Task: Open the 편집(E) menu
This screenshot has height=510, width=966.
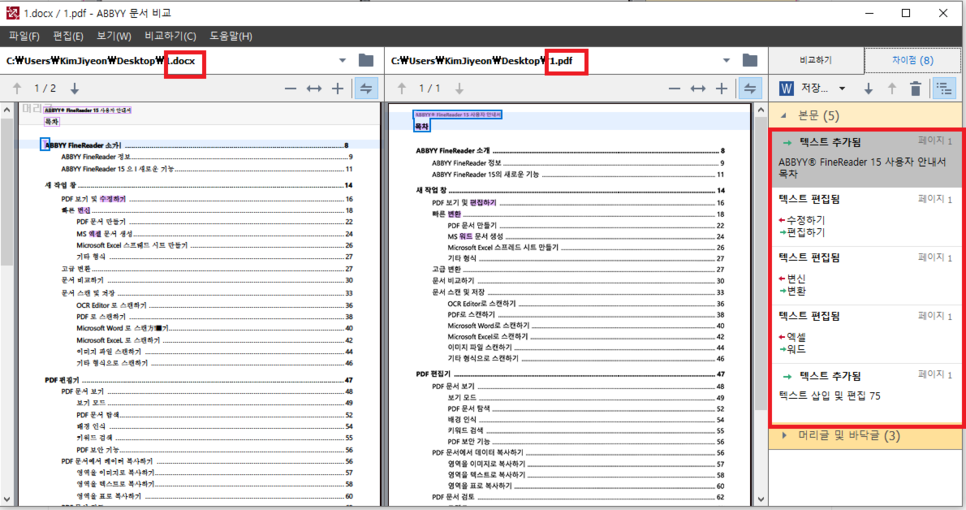Action: (68, 36)
